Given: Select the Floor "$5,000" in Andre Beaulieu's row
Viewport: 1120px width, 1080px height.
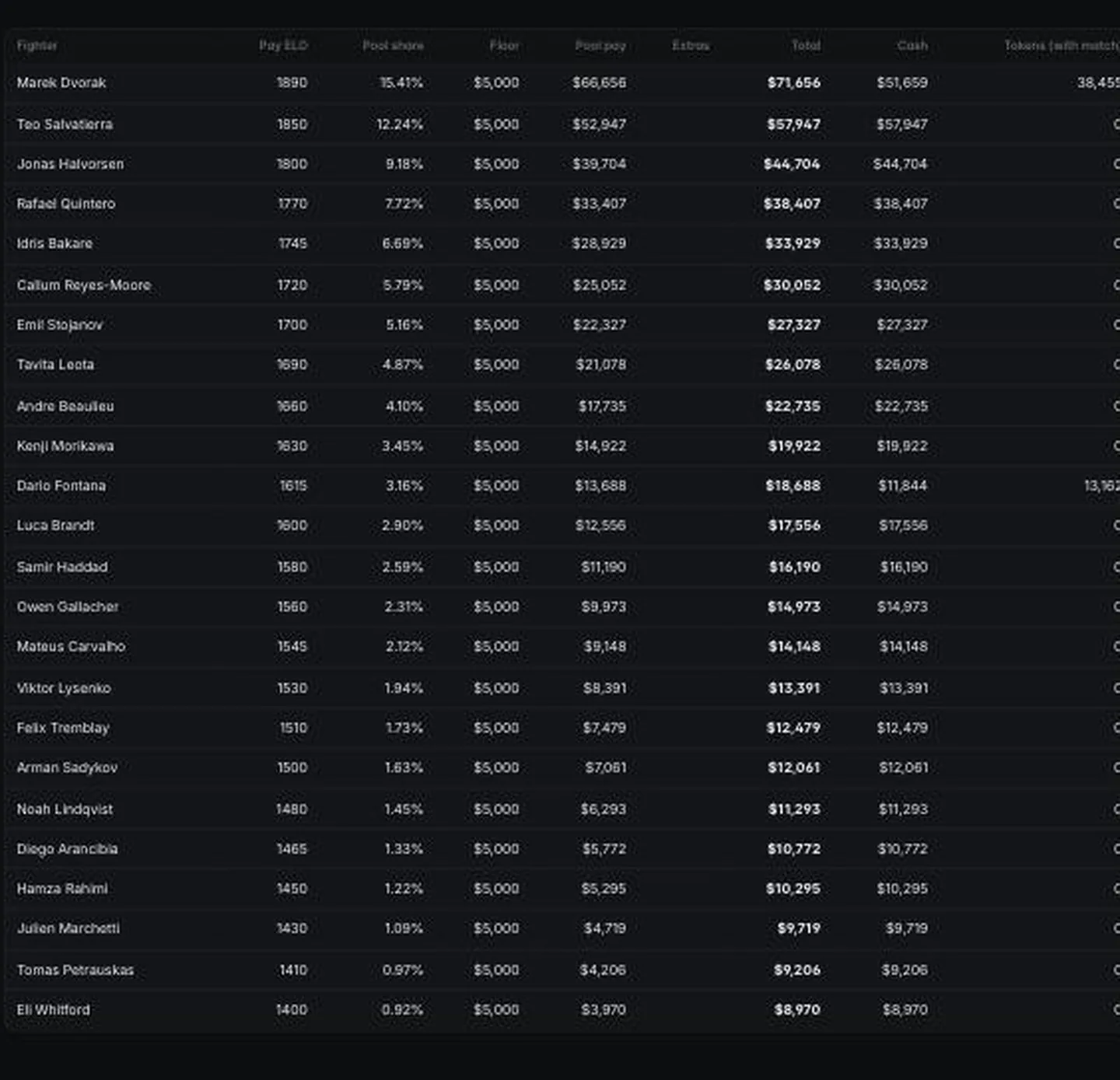Looking at the screenshot, I should click(496, 407).
